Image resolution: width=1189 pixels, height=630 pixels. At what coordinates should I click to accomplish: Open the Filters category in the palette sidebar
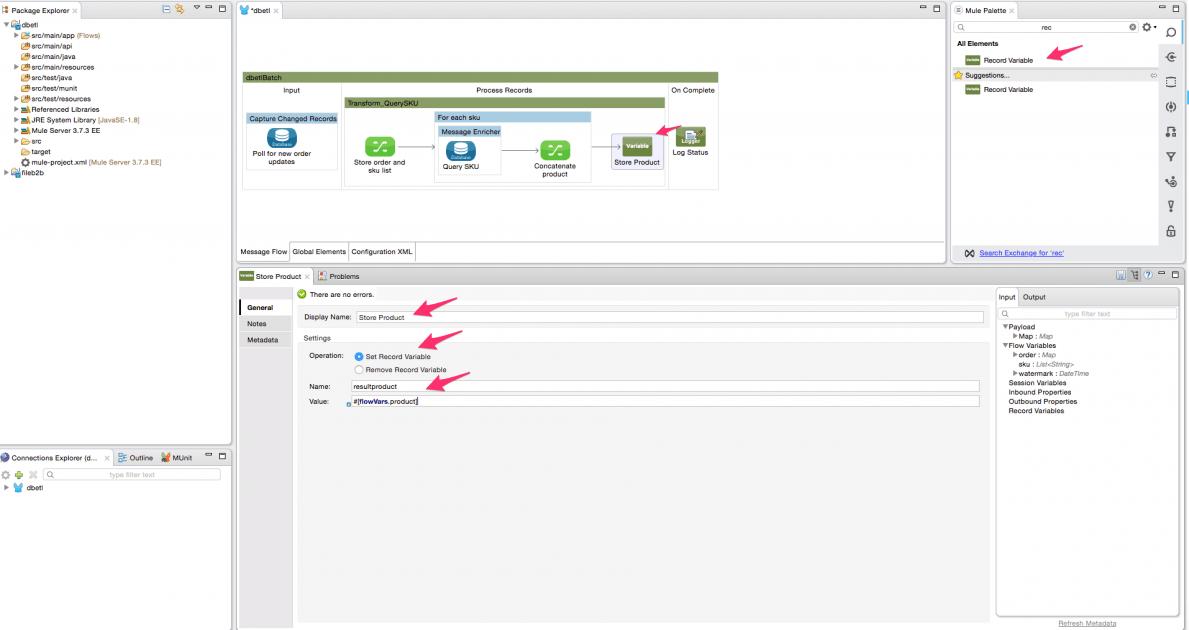[1171, 156]
